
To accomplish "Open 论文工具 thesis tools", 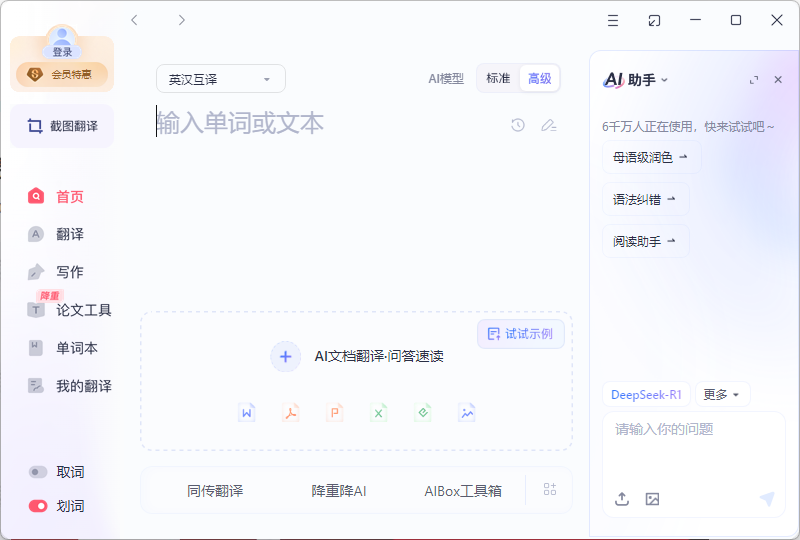I will pos(69,310).
